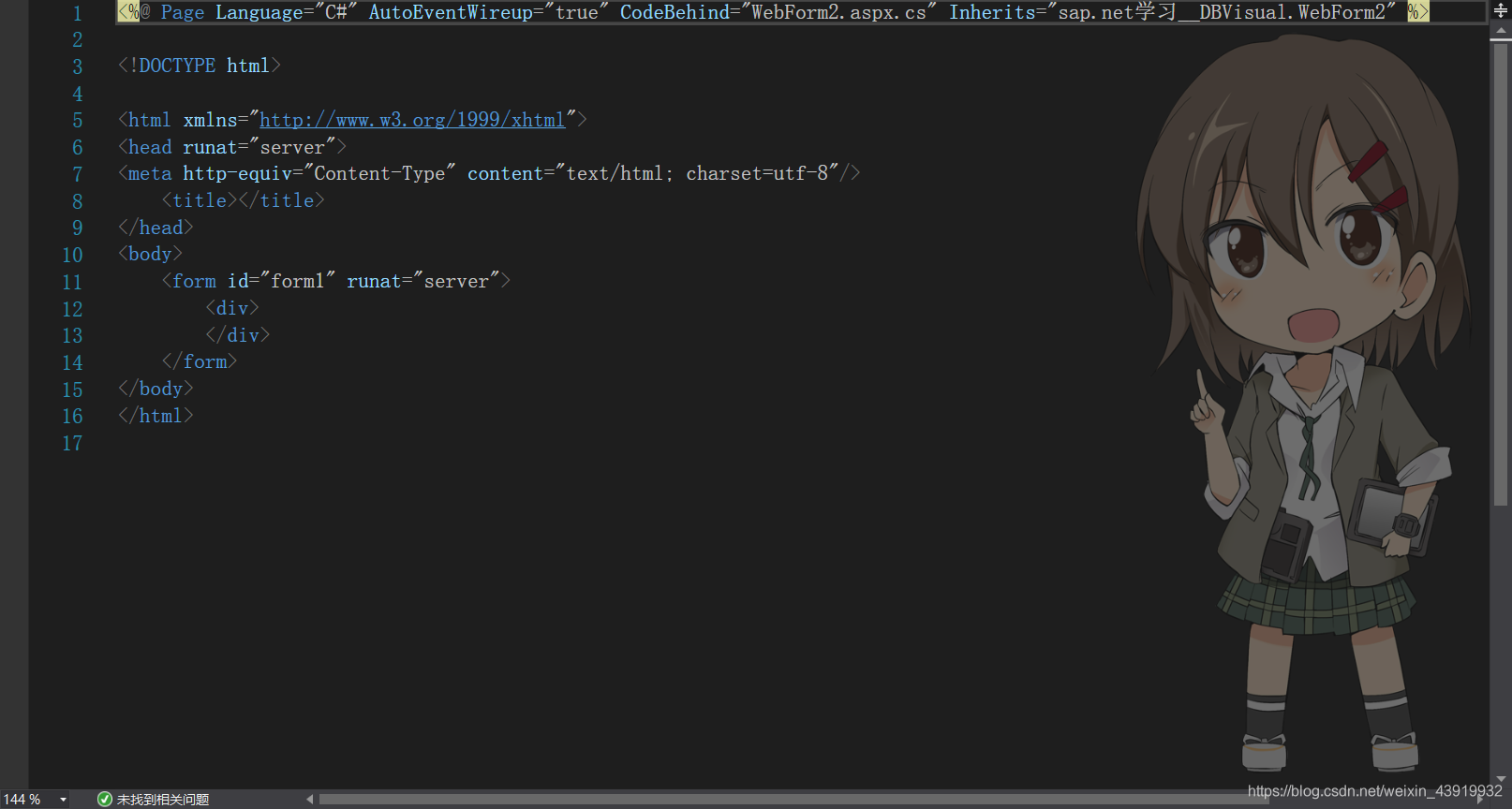1512x809 pixels.
Task: Click the closing </head> tag
Action: 156,228
